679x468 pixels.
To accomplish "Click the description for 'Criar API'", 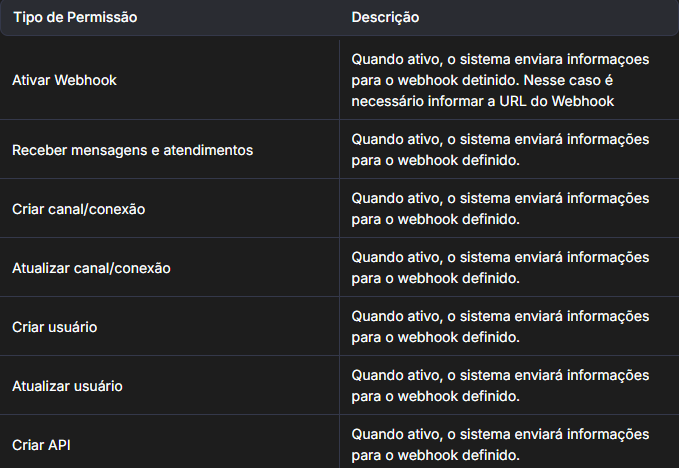I will 500,445.
